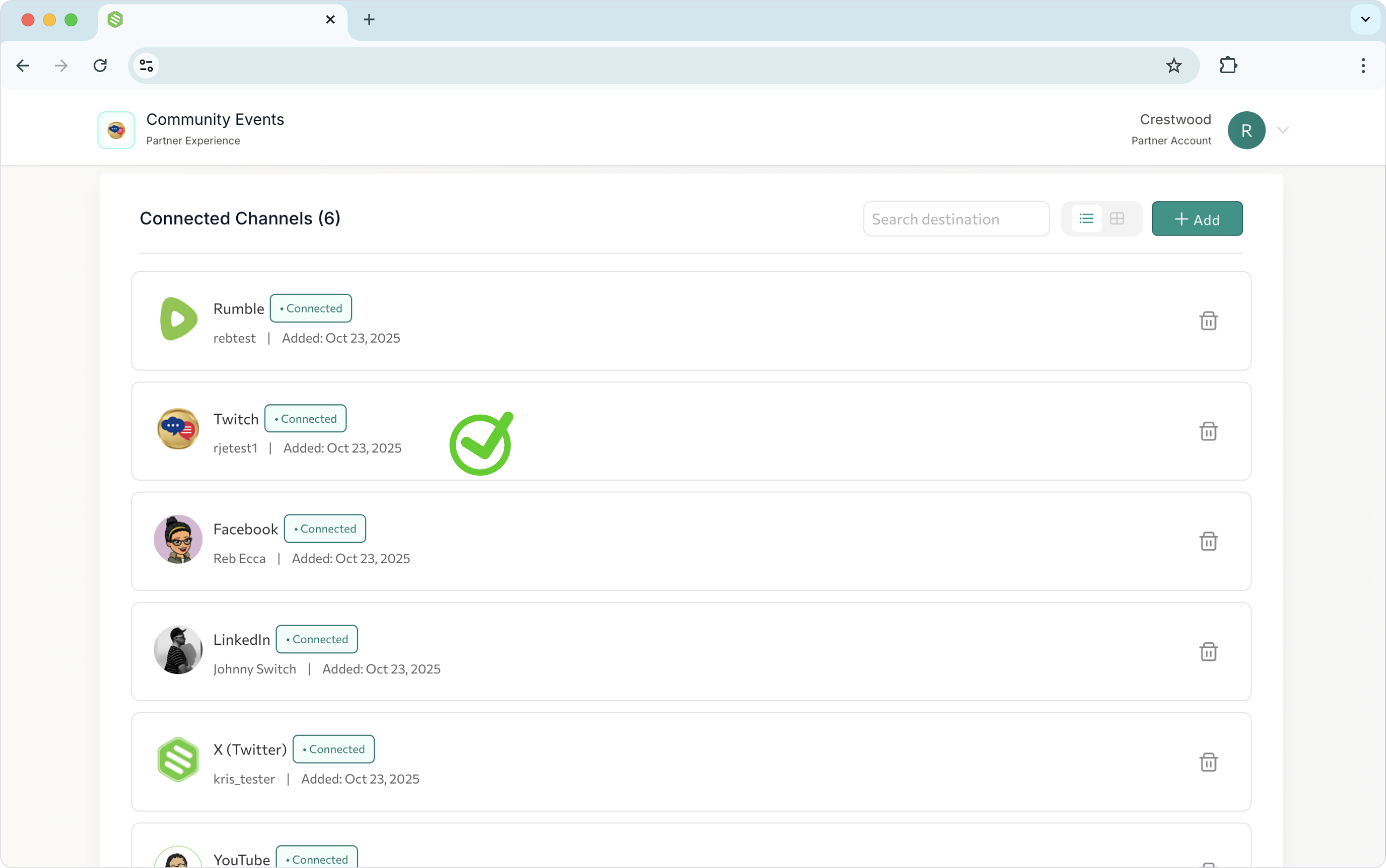Open a new browser tab
1386x868 pixels.
(x=369, y=19)
